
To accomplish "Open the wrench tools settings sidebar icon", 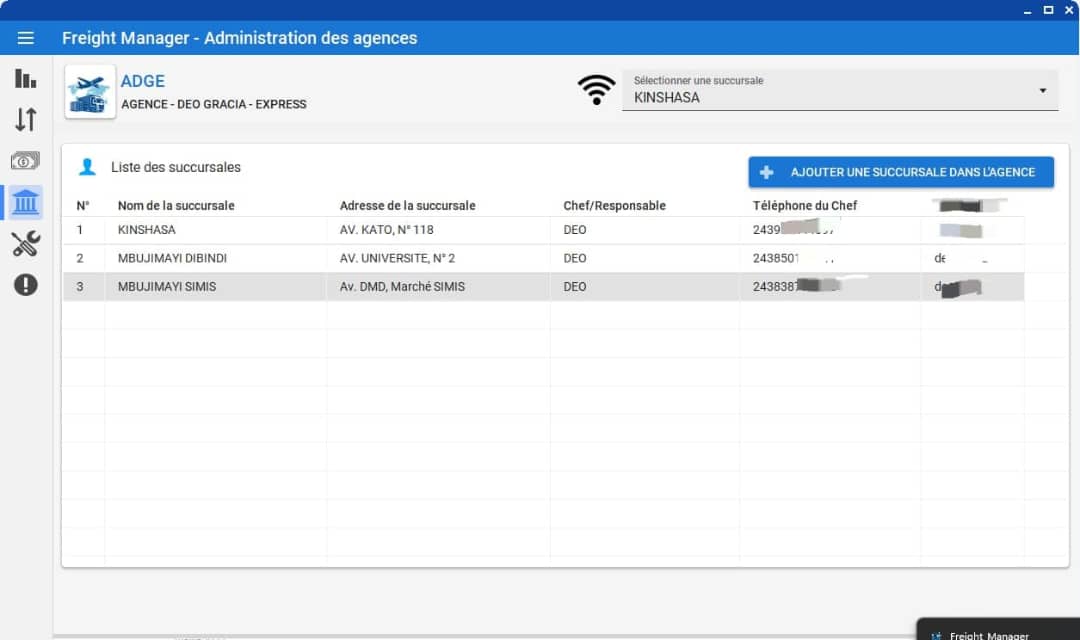I will (x=25, y=244).
